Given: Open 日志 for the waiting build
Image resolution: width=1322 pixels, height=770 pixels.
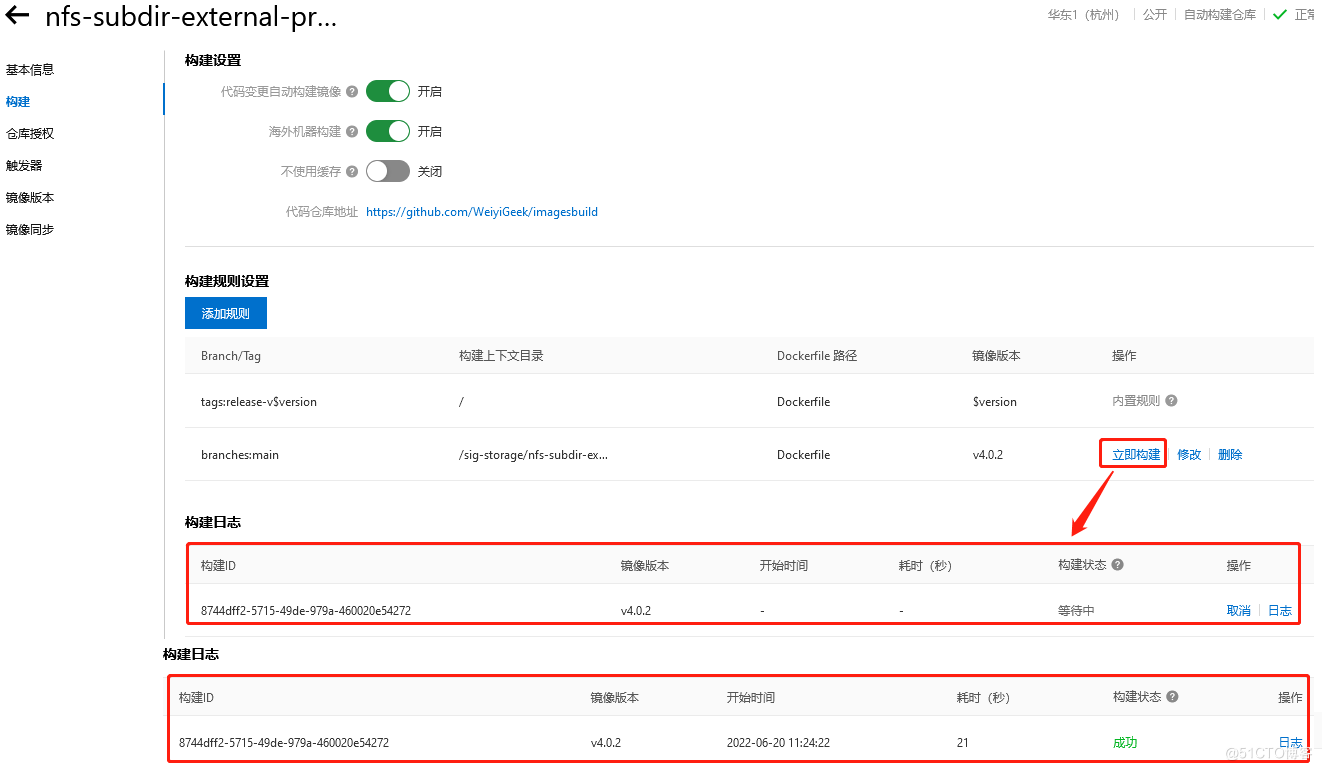Looking at the screenshot, I should [x=1280, y=610].
